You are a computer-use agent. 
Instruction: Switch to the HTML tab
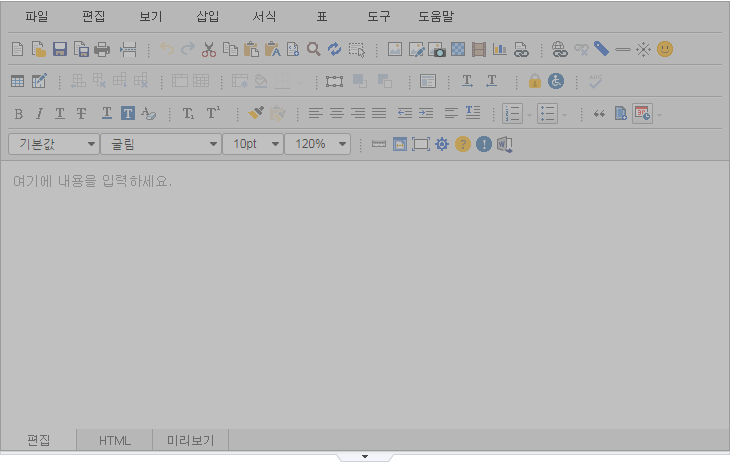tap(115, 441)
